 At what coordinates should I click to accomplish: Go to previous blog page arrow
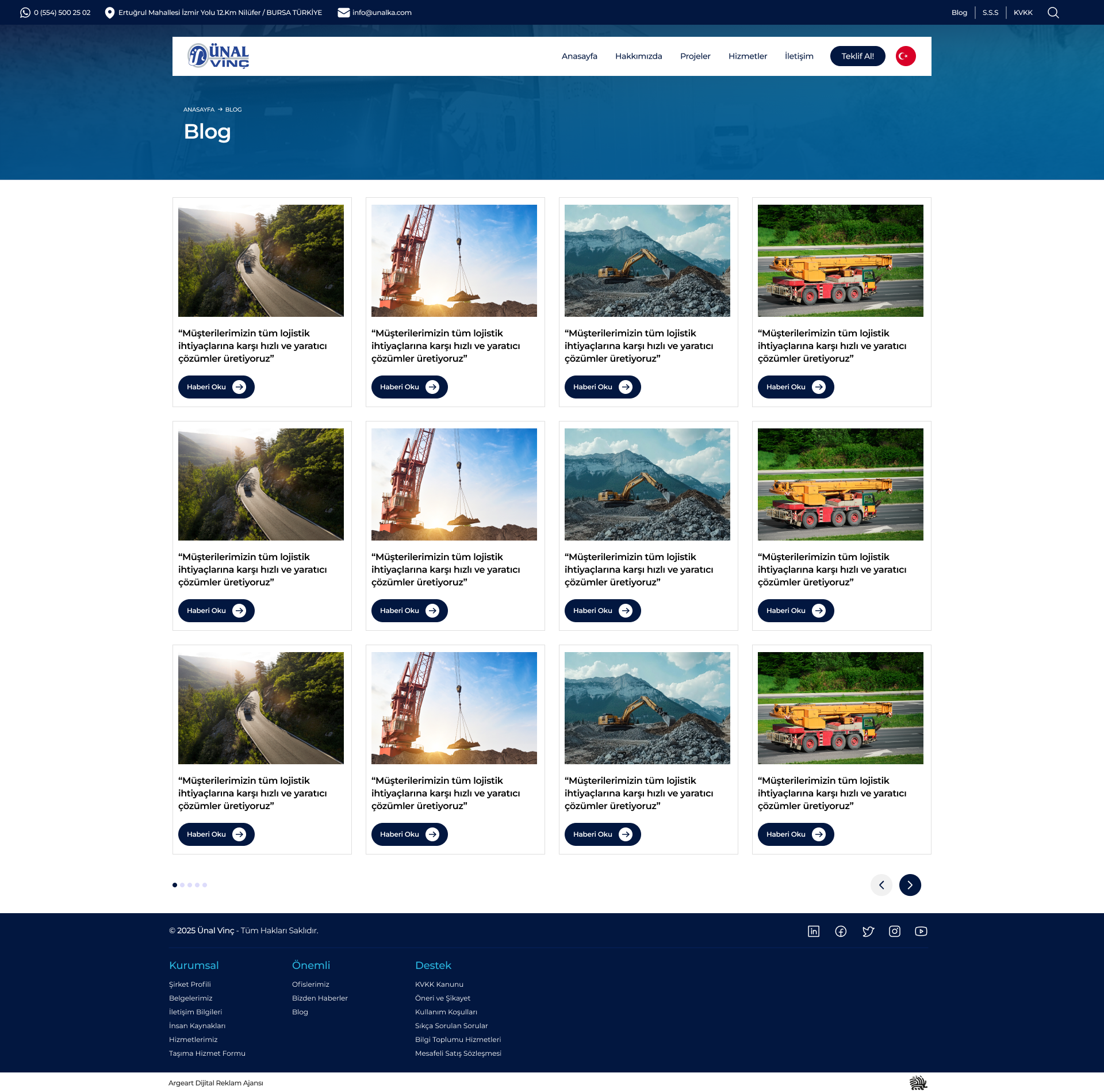coord(881,884)
